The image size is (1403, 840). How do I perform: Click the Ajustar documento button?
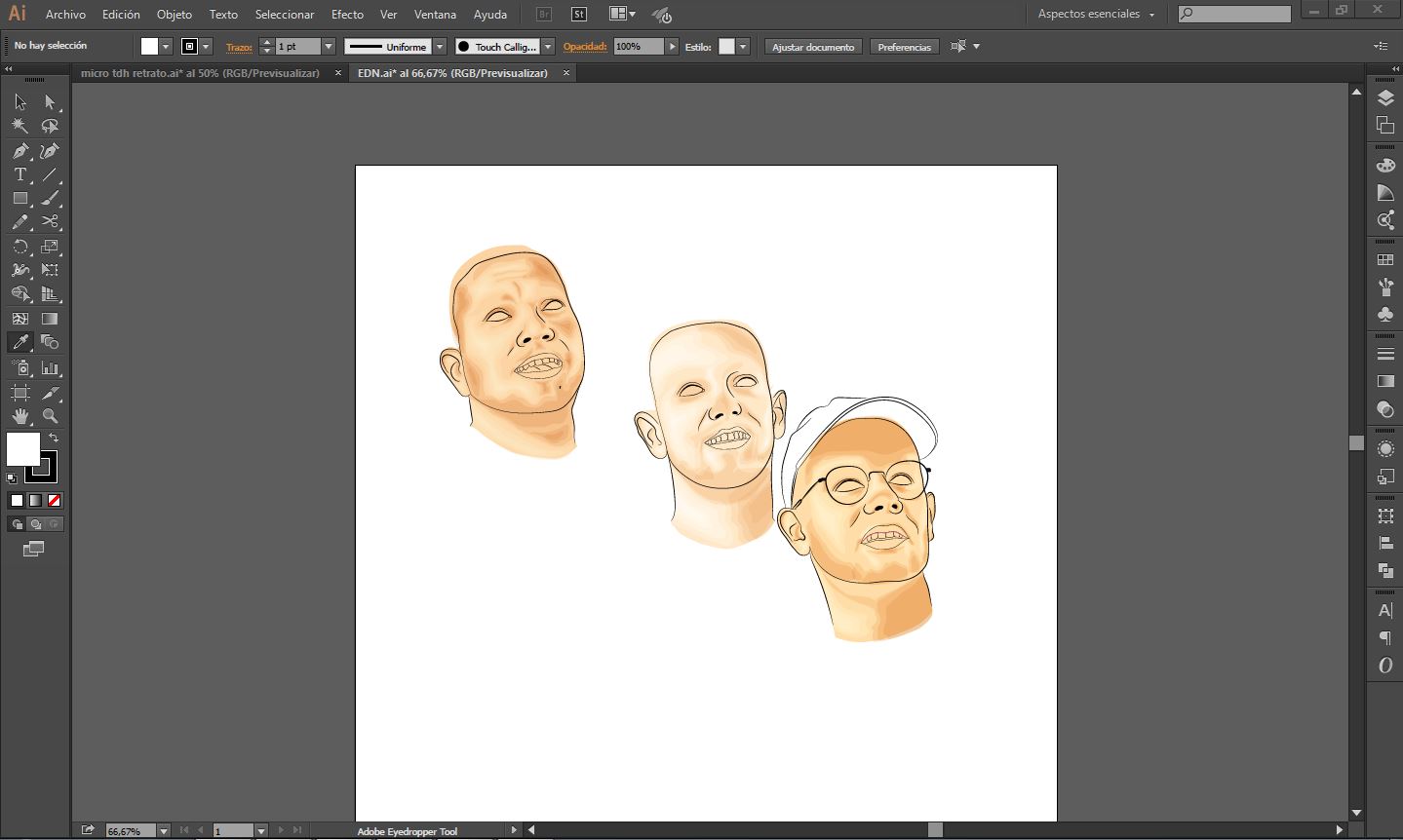click(x=813, y=47)
